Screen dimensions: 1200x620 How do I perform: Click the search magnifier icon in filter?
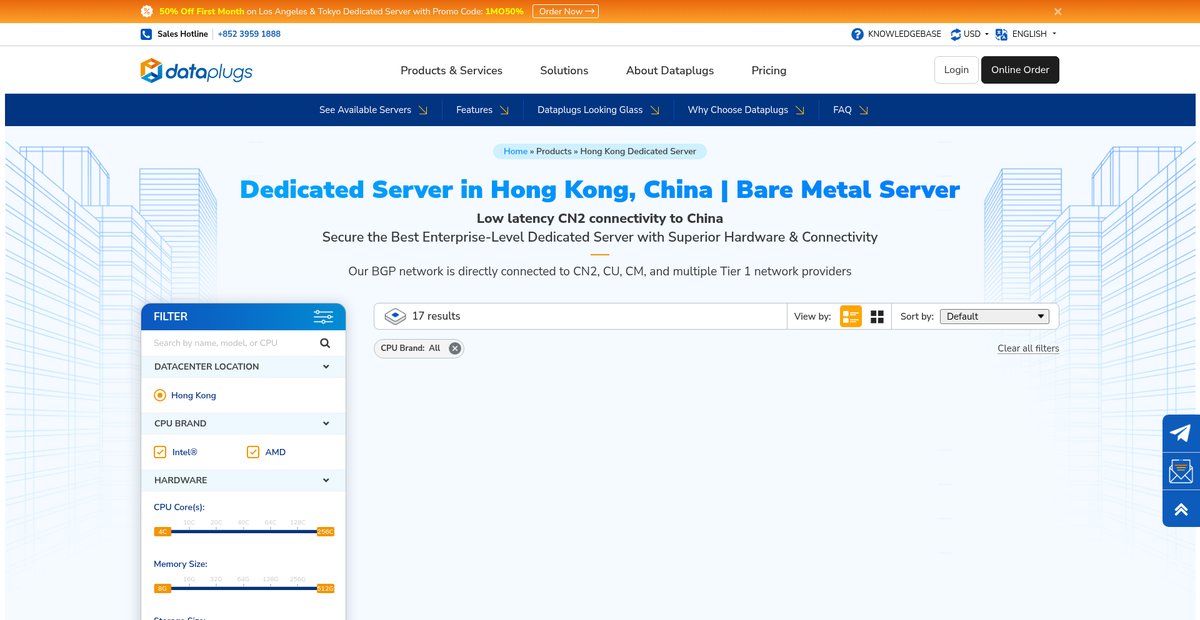pos(325,343)
